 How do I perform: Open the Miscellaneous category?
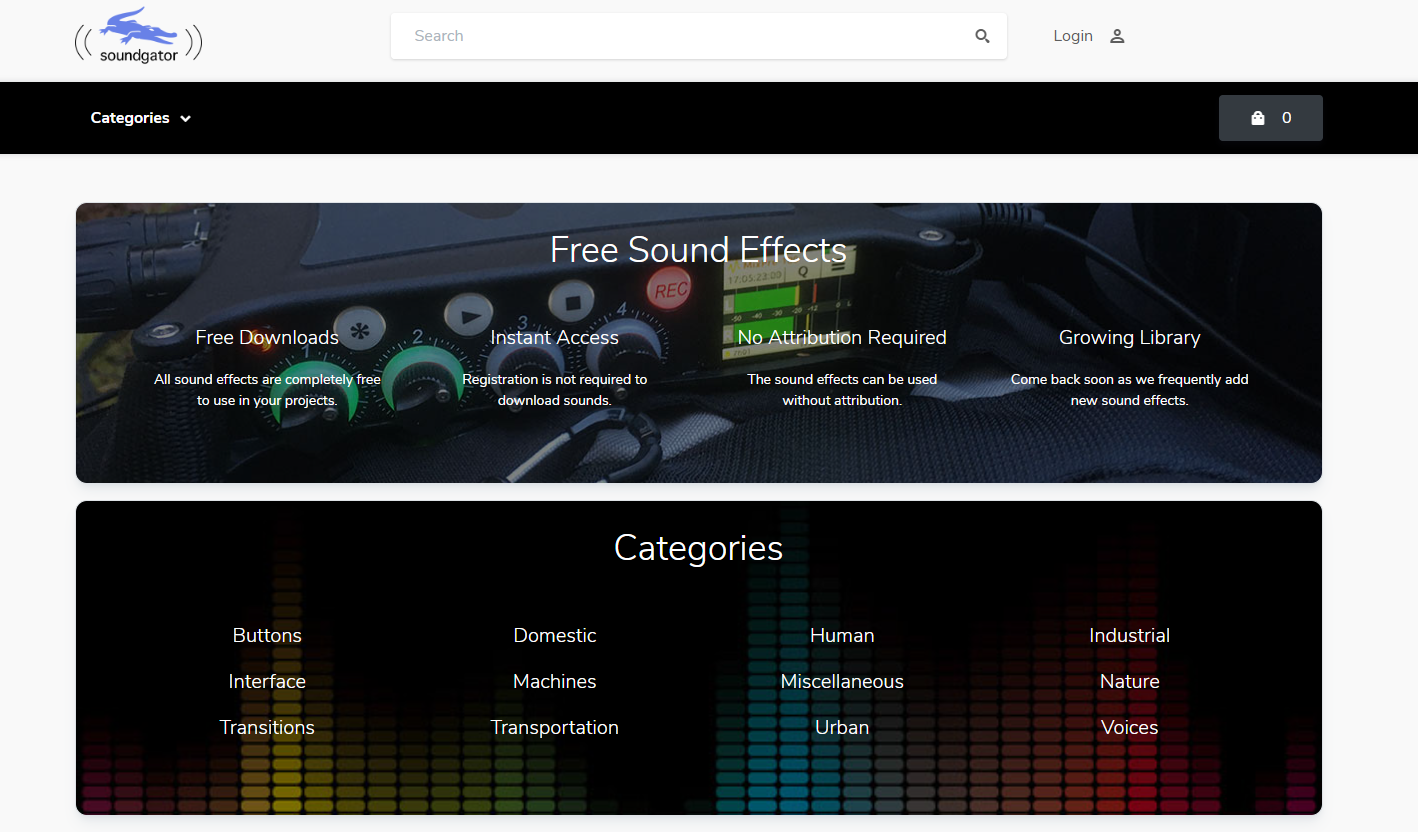pos(842,681)
